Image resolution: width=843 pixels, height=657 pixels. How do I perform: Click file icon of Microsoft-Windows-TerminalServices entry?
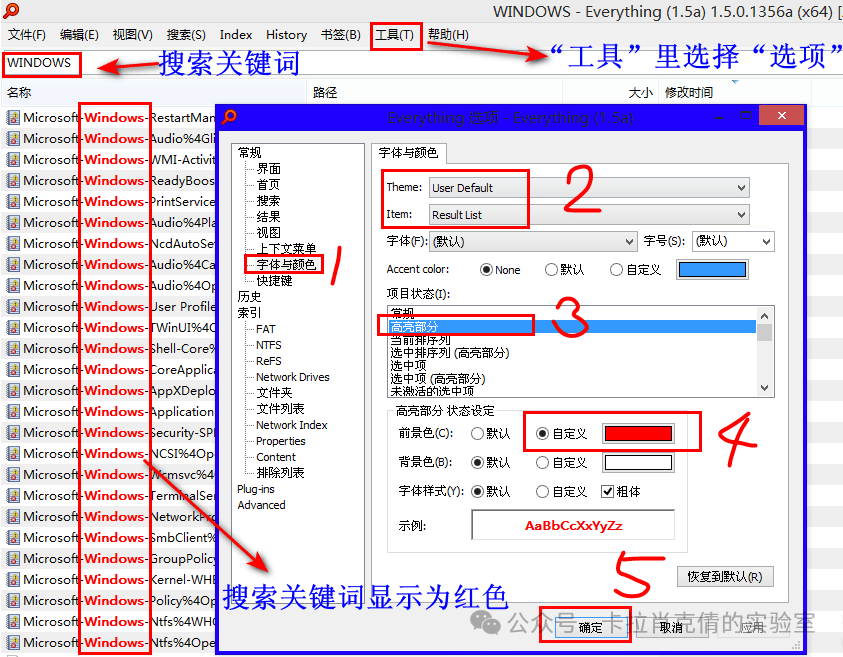(x=14, y=495)
